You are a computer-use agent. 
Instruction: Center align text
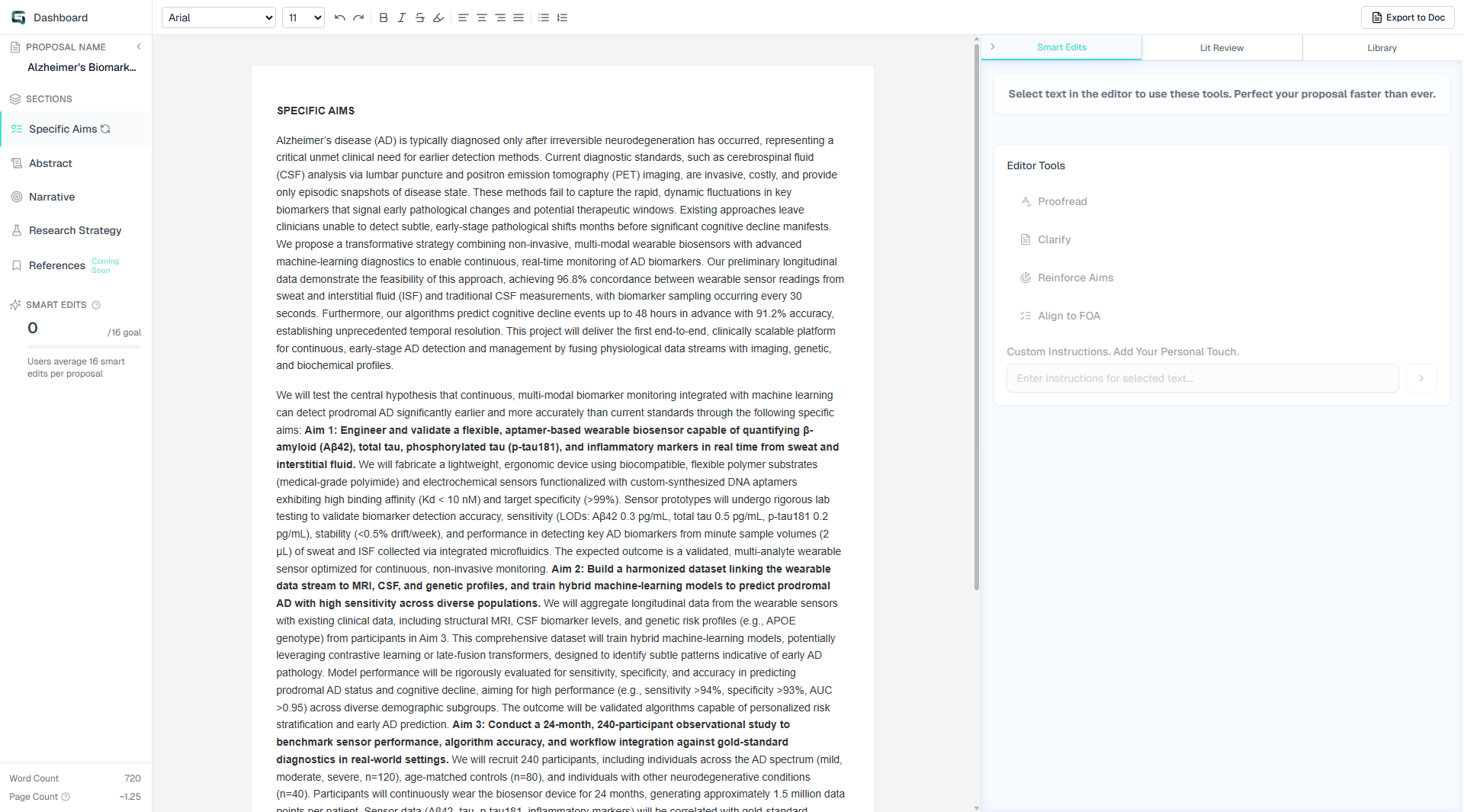pos(482,18)
